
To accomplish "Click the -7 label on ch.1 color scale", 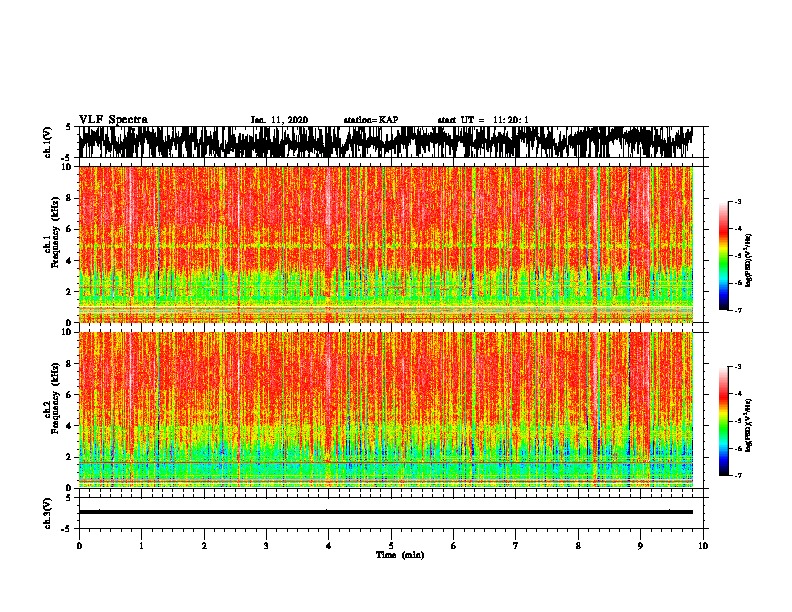I will tap(737, 310).
